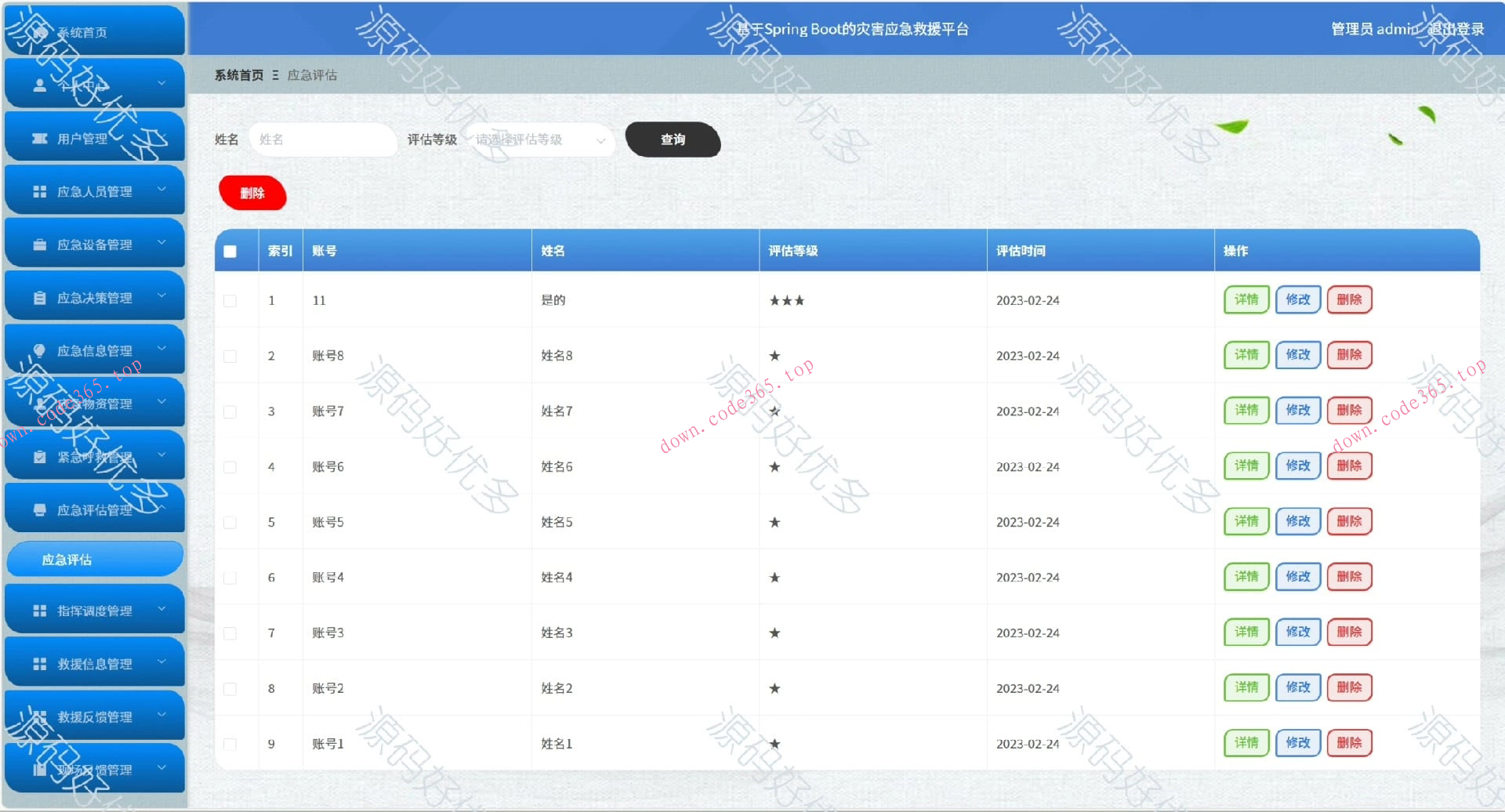Image resolution: width=1505 pixels, height=812 pixels.
Task: Open the 评估等级 dropdown
Action: point(540,140)
